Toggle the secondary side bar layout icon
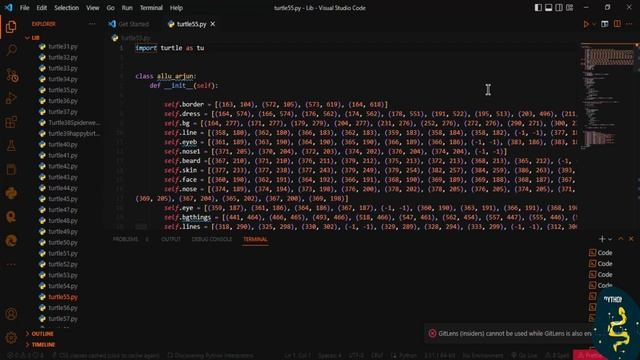This screenshot has width=640, height=360. 559,8
